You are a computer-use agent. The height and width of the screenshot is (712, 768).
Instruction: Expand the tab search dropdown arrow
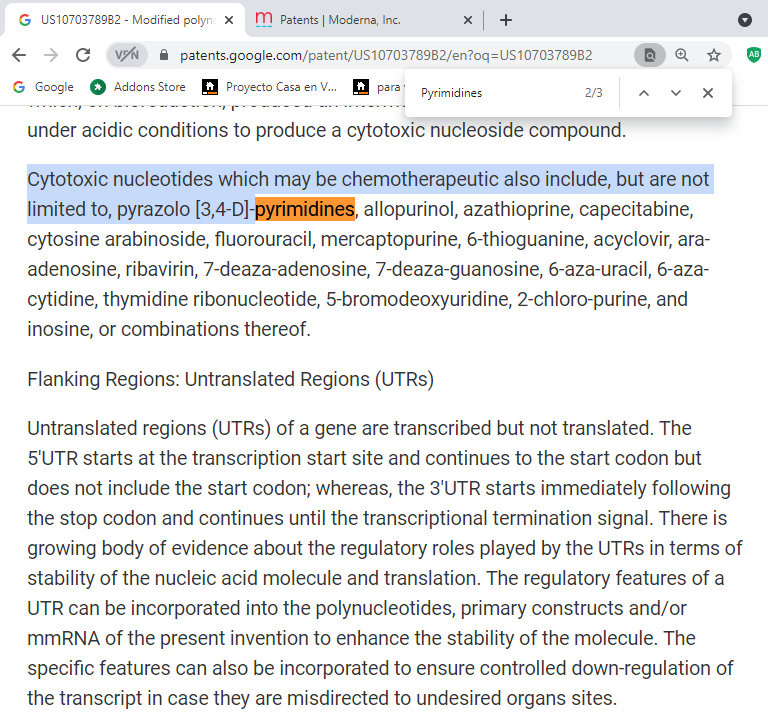pos(745,20)
